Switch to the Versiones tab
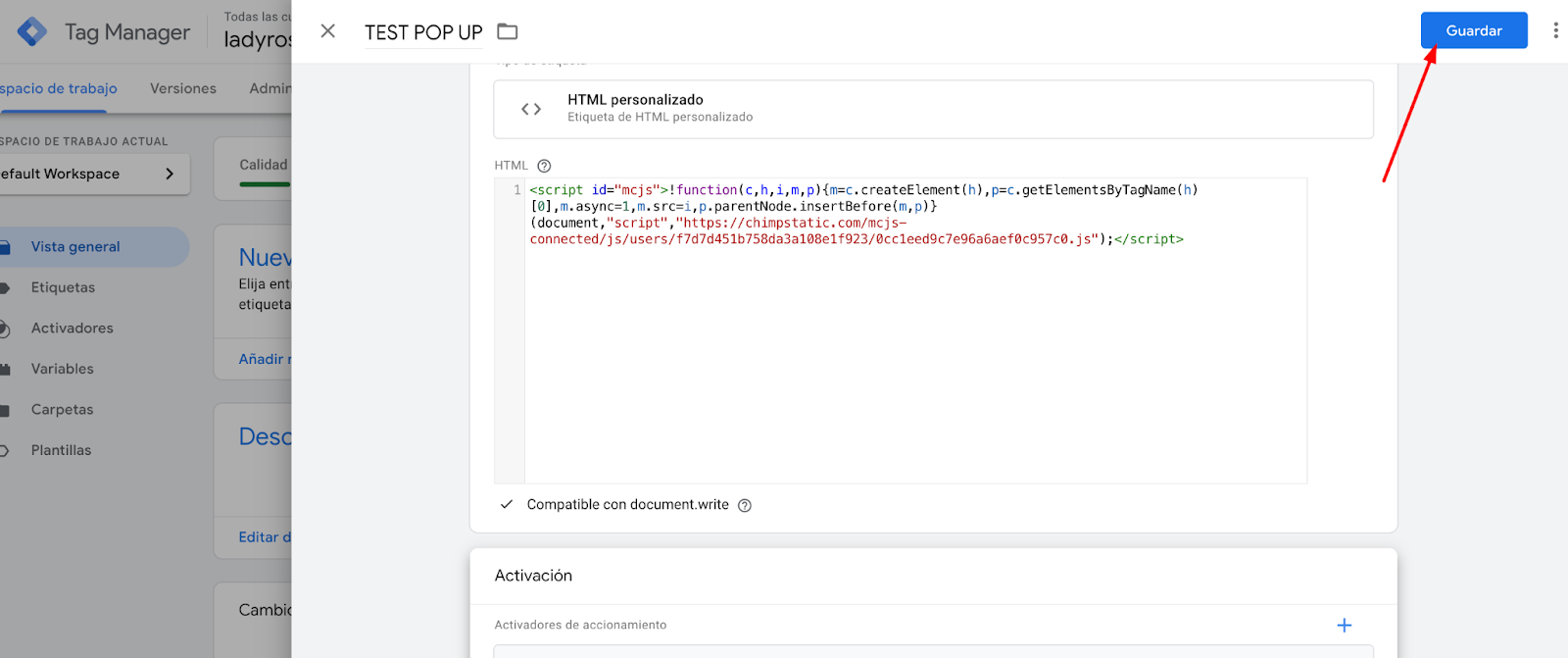This screenshot has width=1568, height=658. pyautogui.click(x=183, y=88)
